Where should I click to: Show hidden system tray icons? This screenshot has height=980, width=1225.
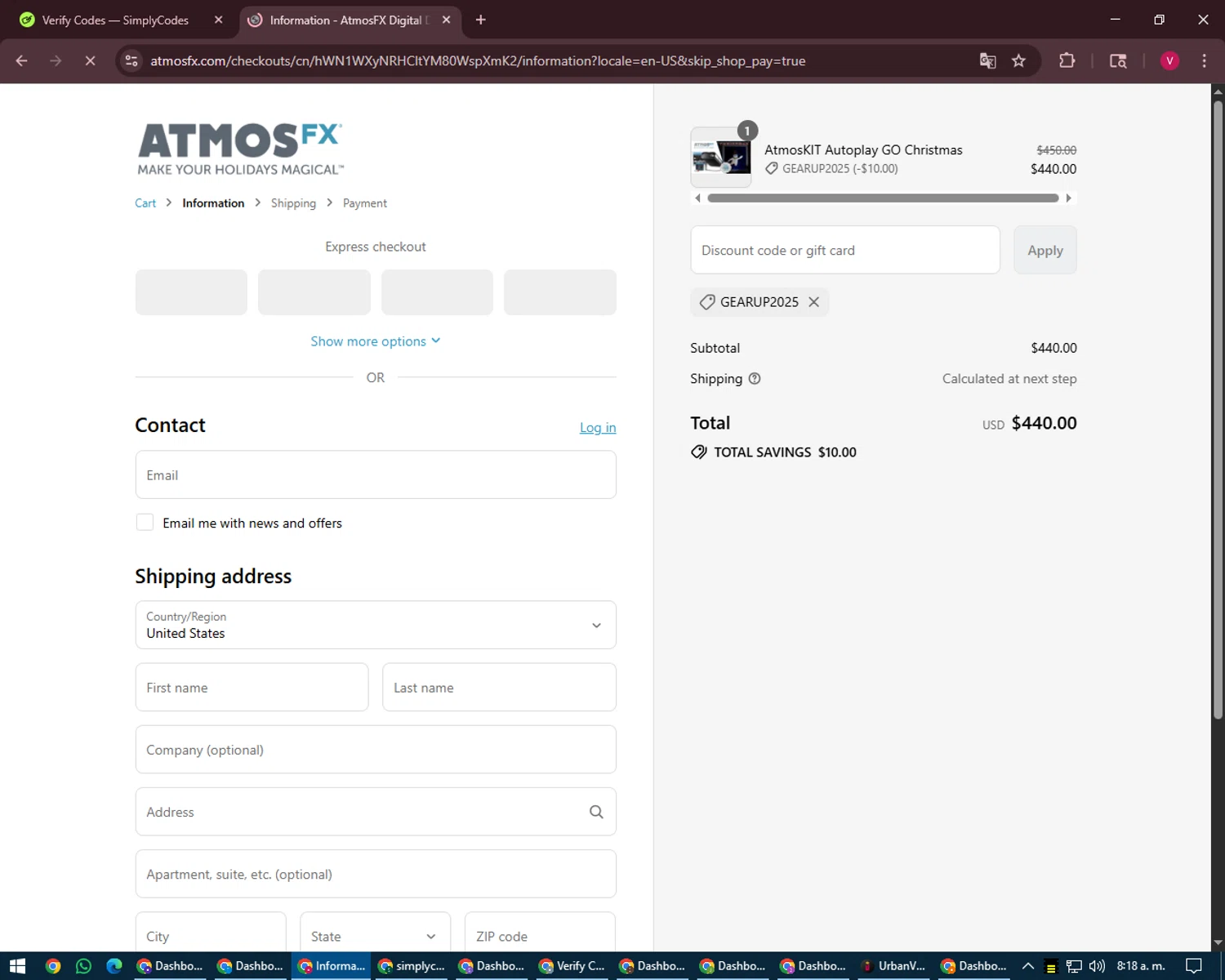[x=1028, y=966]
